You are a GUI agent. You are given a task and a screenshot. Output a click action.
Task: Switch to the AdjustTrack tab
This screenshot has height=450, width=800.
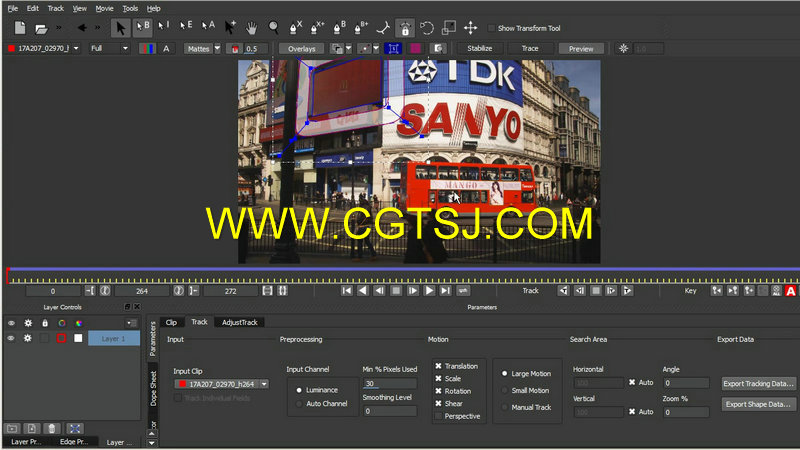tap(240, 322)
